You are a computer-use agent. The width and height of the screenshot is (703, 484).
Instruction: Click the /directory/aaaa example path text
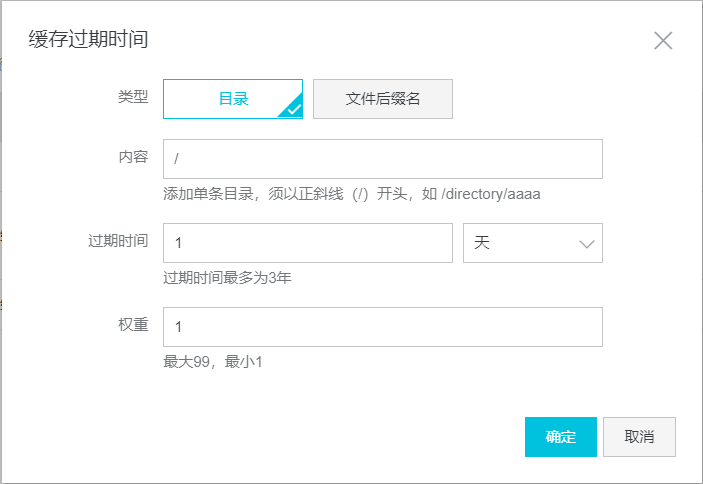490,194
